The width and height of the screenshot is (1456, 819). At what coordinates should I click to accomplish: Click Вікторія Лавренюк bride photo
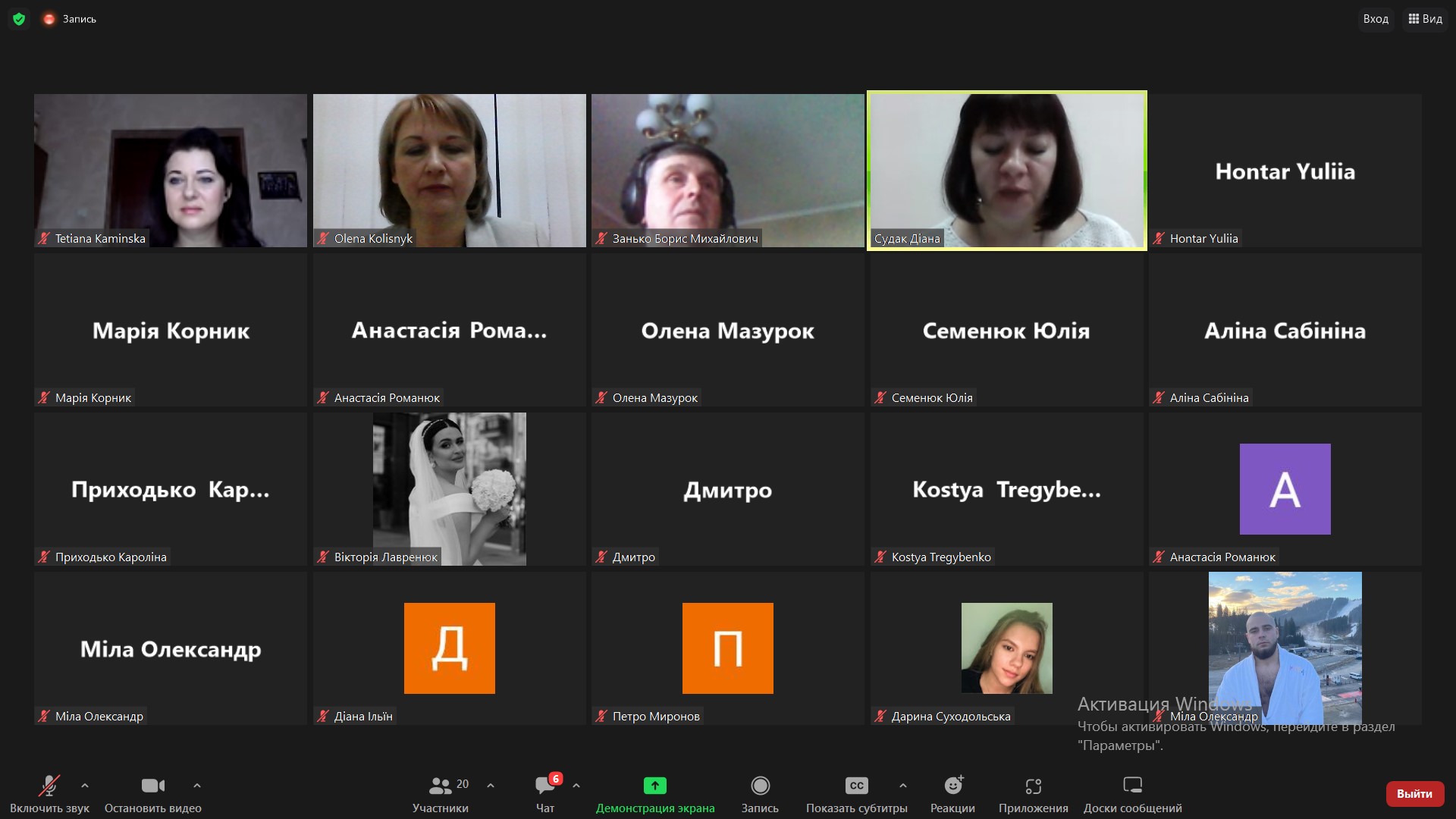450,489
